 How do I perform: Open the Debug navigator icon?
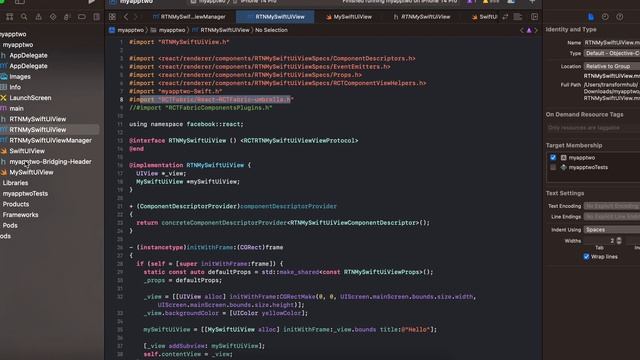67,17
